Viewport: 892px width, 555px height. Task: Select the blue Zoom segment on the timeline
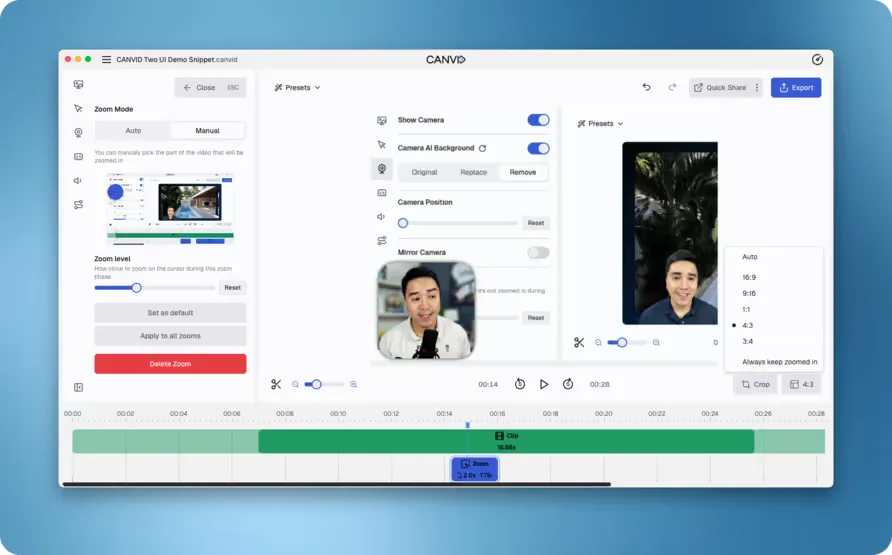[x=475, y=469]
